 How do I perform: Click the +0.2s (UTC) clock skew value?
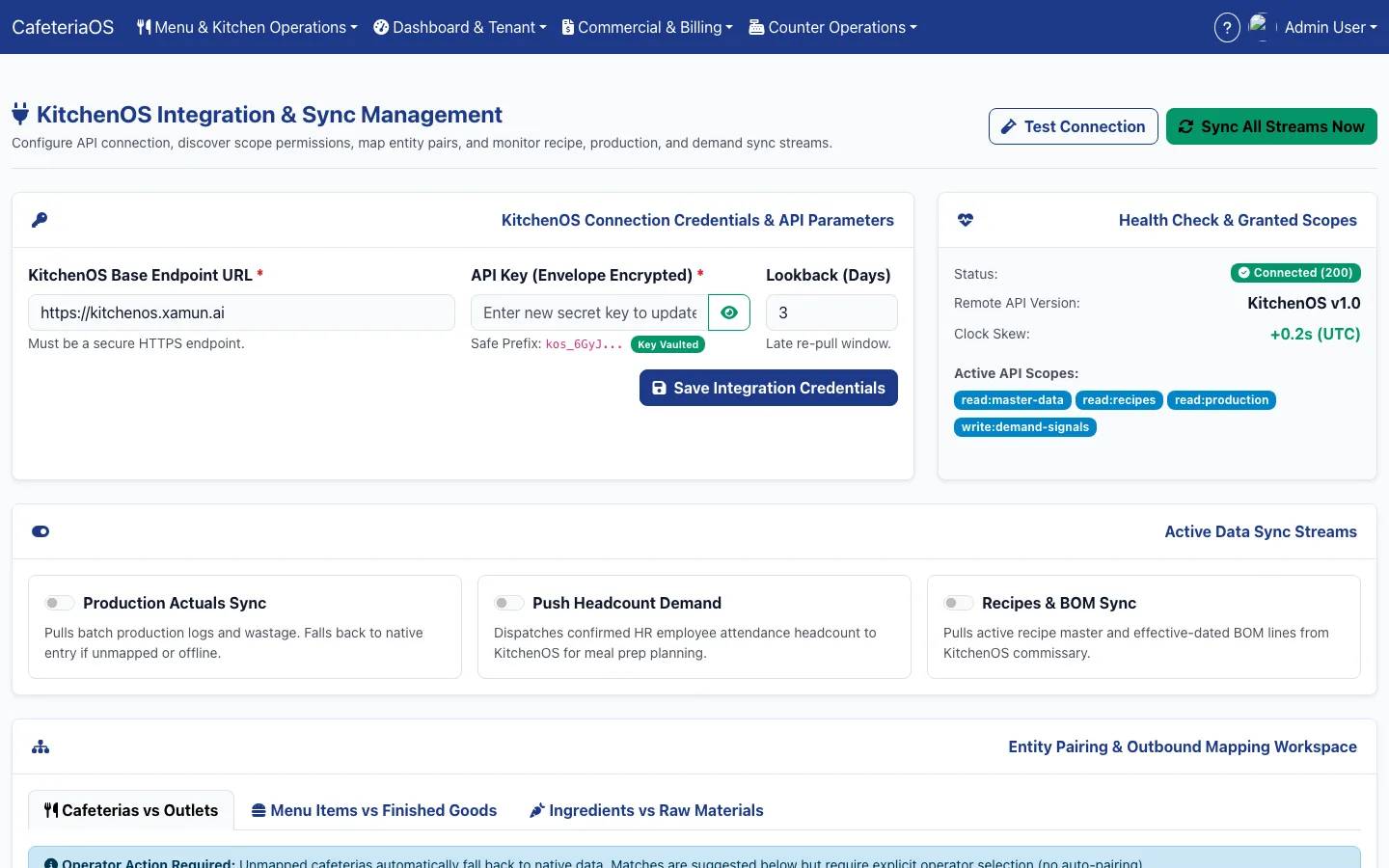click(x=1315, y=334)
